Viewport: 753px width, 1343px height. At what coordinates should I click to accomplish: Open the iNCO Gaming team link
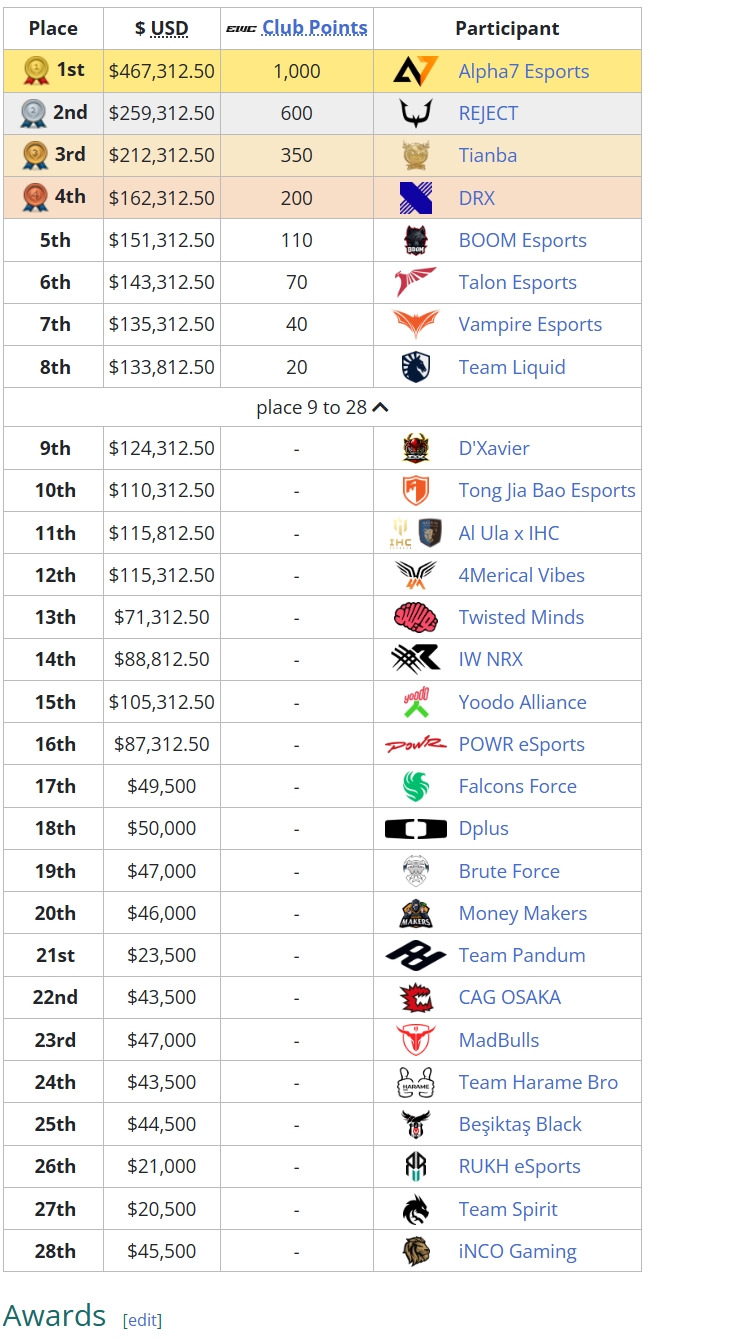(517, 1251)
